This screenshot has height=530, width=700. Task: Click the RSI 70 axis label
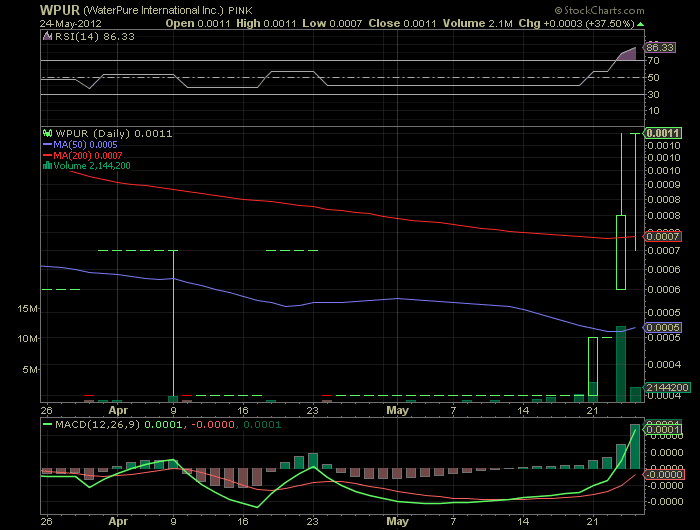654,61
